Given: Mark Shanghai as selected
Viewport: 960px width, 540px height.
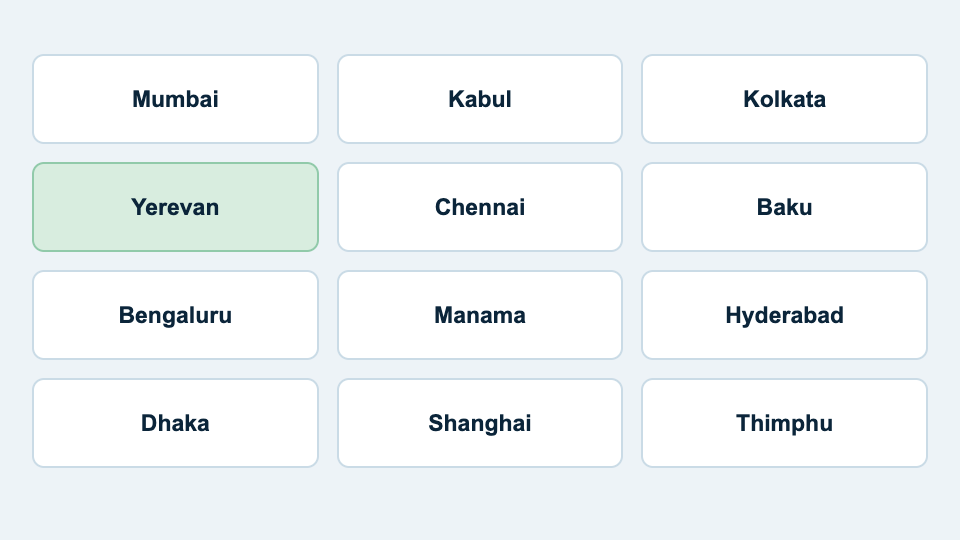Looking at the screenshot, I should [480, 423].
